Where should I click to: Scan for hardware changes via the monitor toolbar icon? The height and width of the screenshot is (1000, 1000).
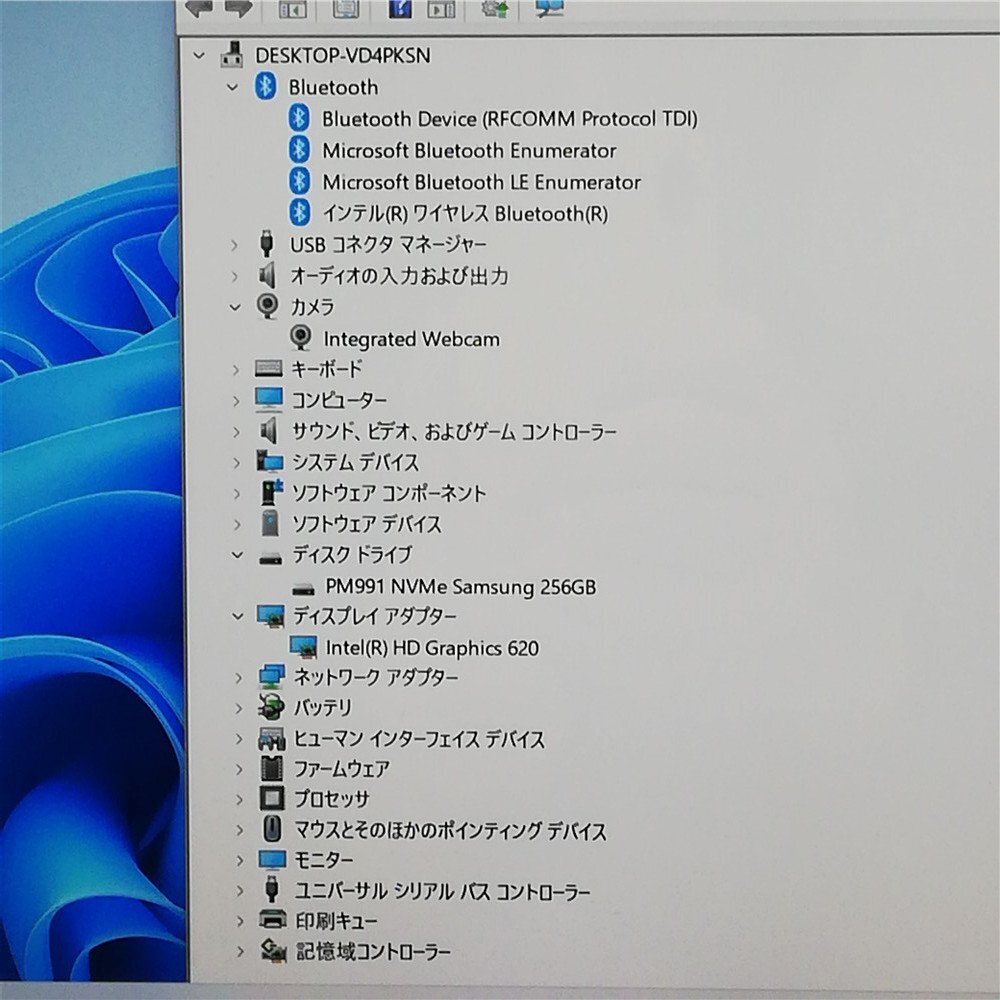[549, 8]
